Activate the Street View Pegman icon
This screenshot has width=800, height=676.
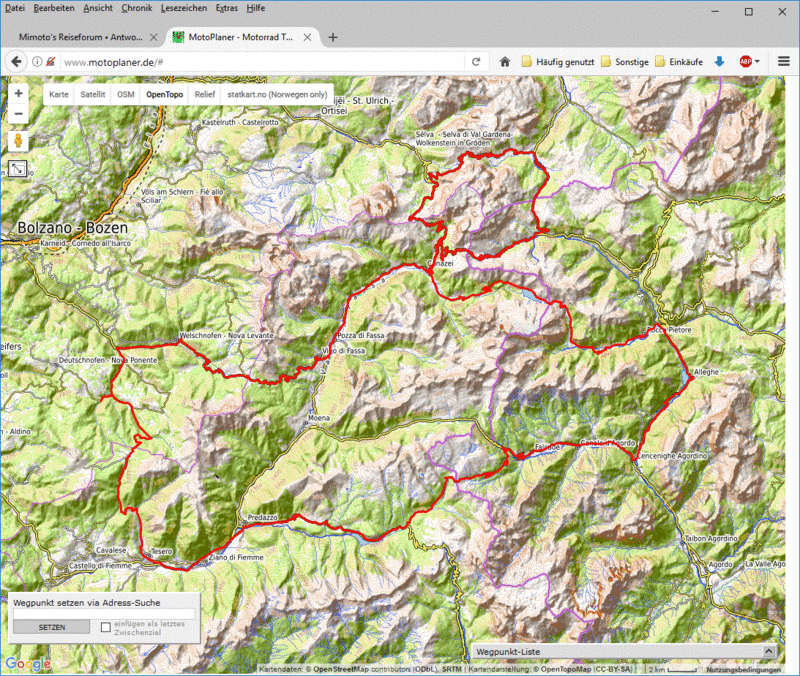click(x=18, y=140)
